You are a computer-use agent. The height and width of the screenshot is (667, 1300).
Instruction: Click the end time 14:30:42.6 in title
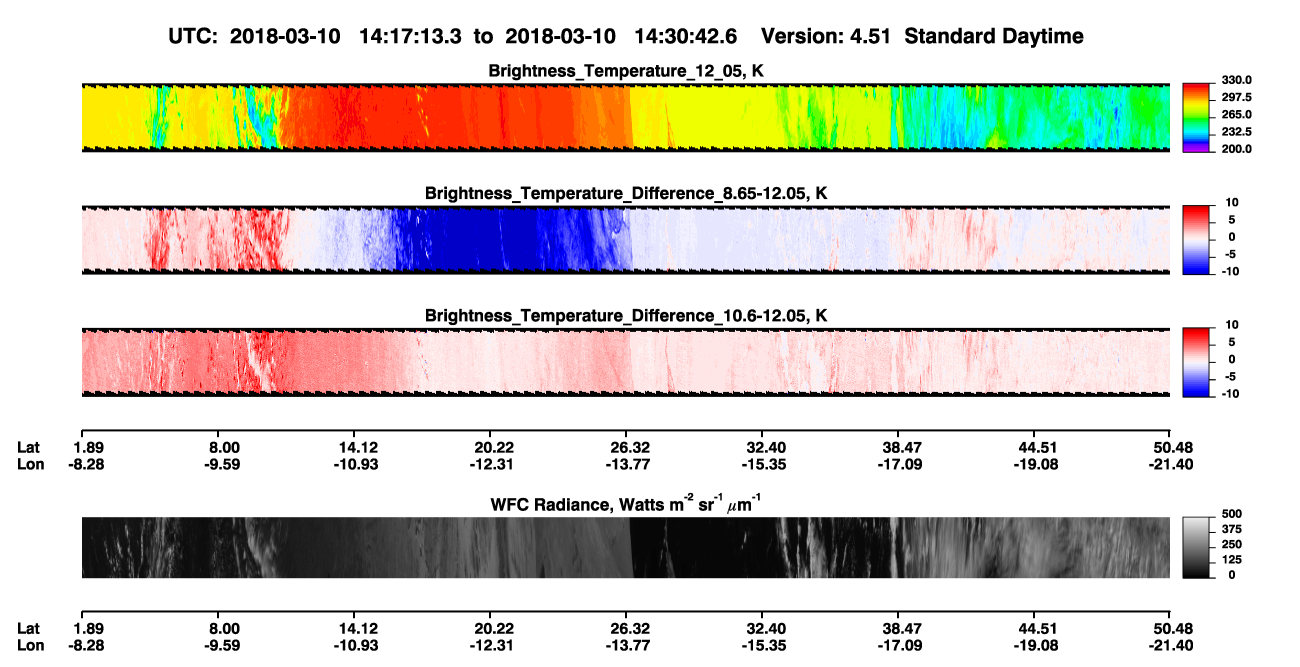pyautogui.click(x=686, y=36)
